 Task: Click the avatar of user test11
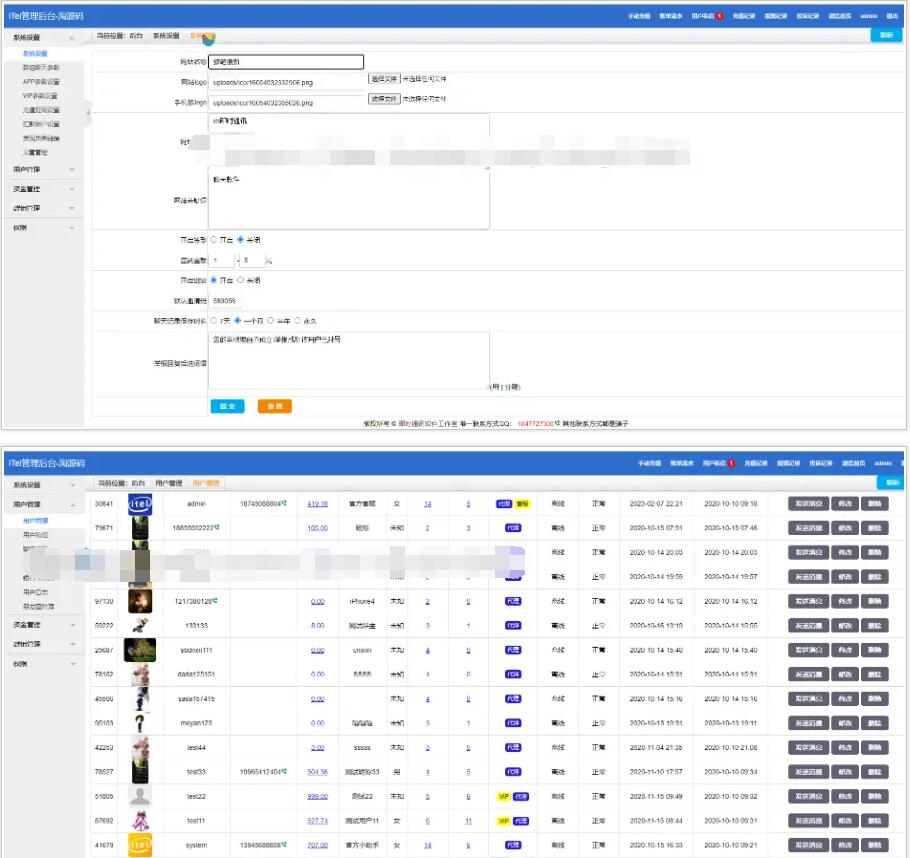pyautogui.click(x=139, y=820)
